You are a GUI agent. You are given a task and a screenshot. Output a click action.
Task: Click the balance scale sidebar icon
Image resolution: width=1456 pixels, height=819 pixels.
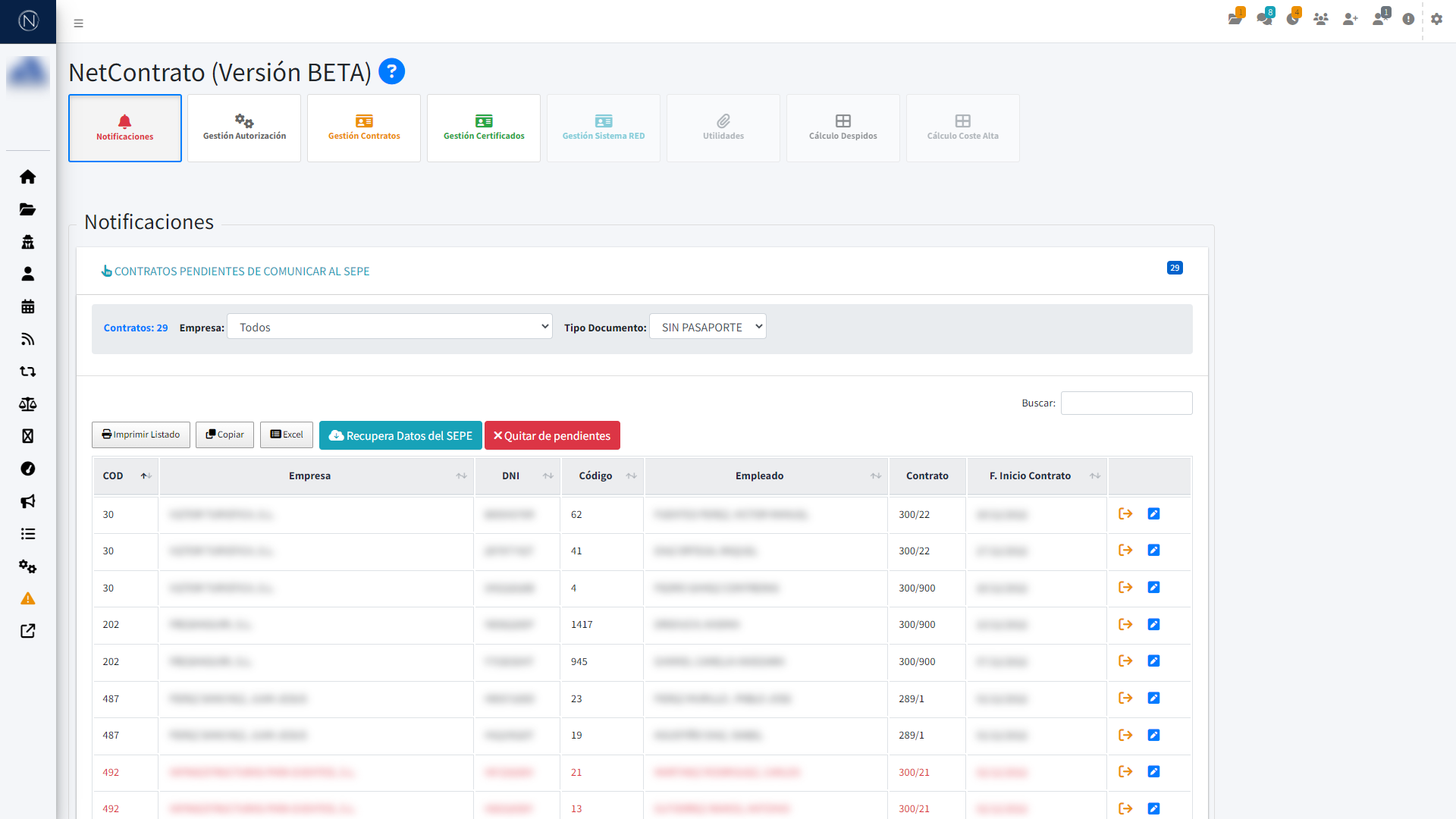[x=28, y=404]
